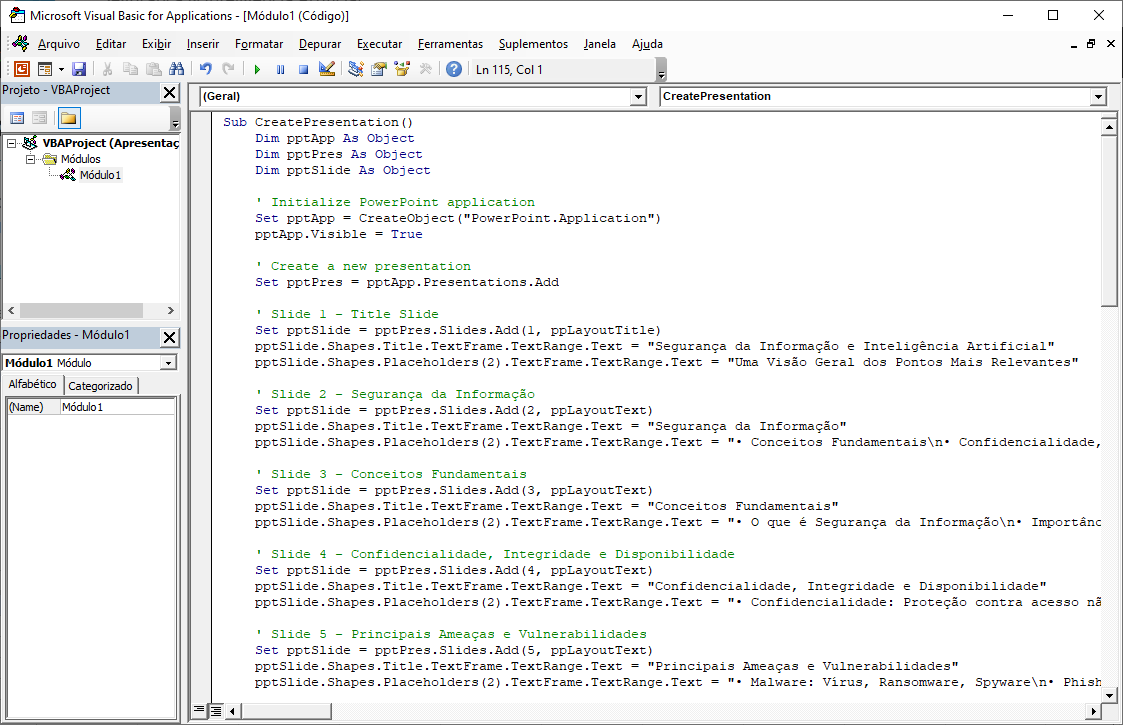
Task: Open the Exibir menu
Action: tap(156, 44)
